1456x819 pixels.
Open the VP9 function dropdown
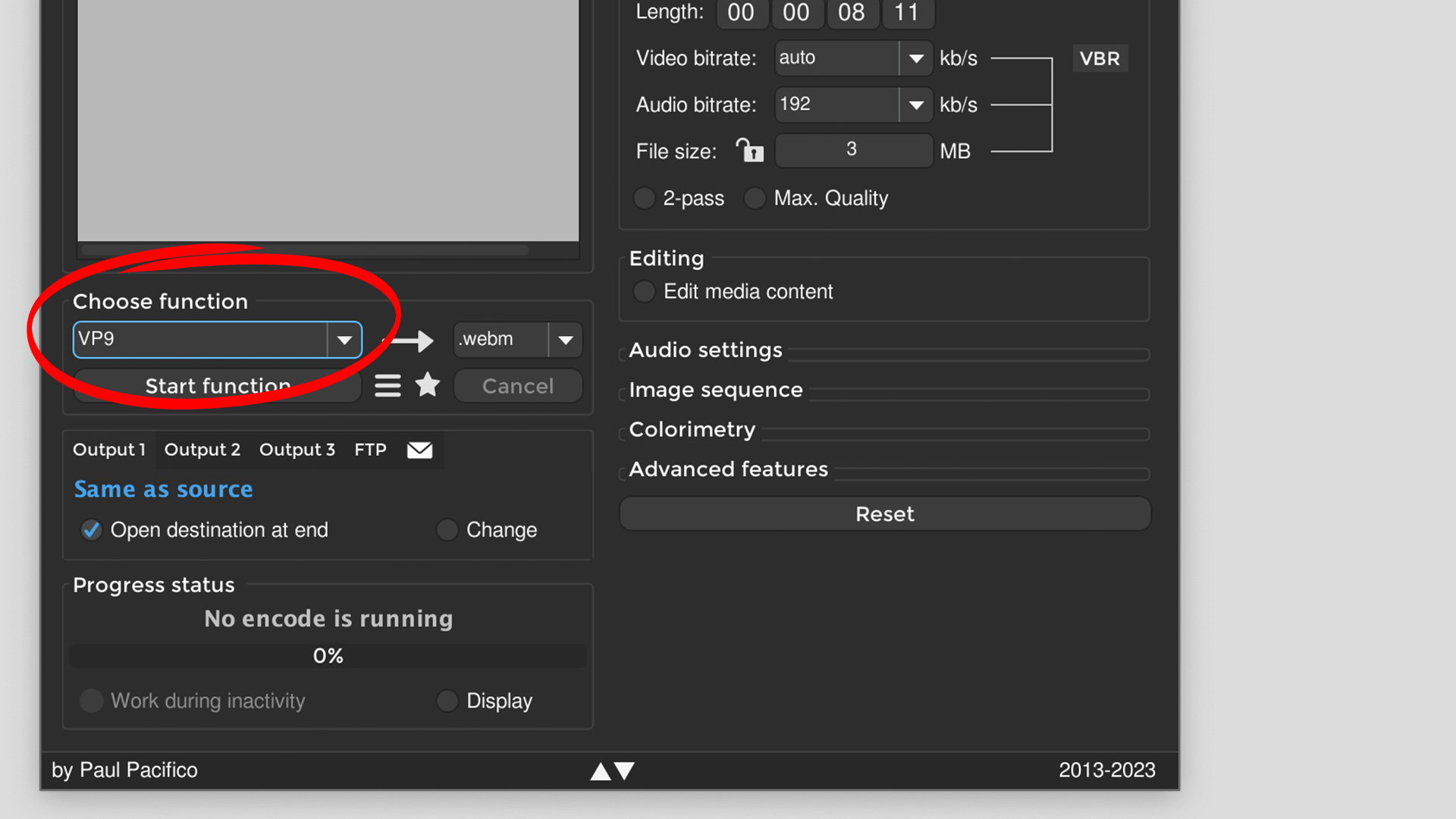(x=345, y=340)
